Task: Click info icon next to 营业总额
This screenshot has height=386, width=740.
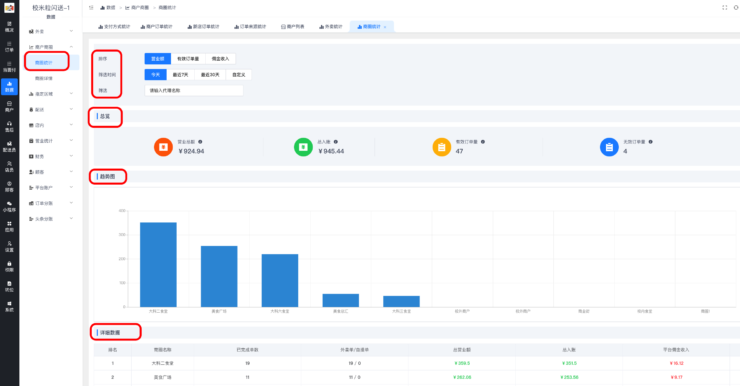Action: (200, 142)
